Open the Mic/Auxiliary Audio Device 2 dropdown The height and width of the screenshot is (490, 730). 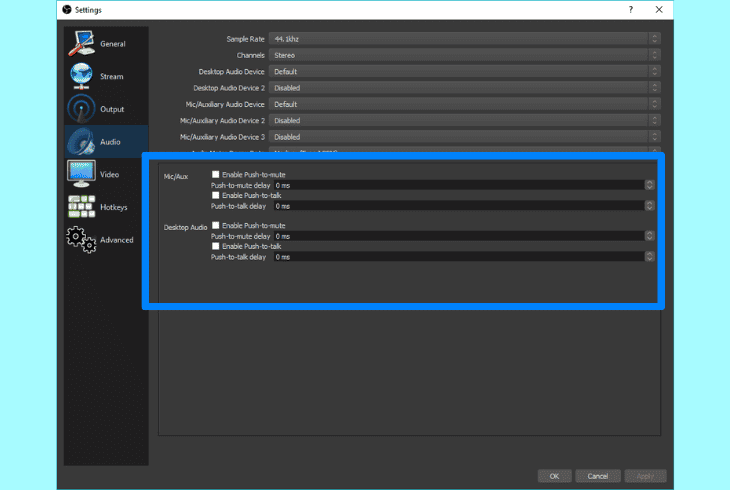pos(465,120)
